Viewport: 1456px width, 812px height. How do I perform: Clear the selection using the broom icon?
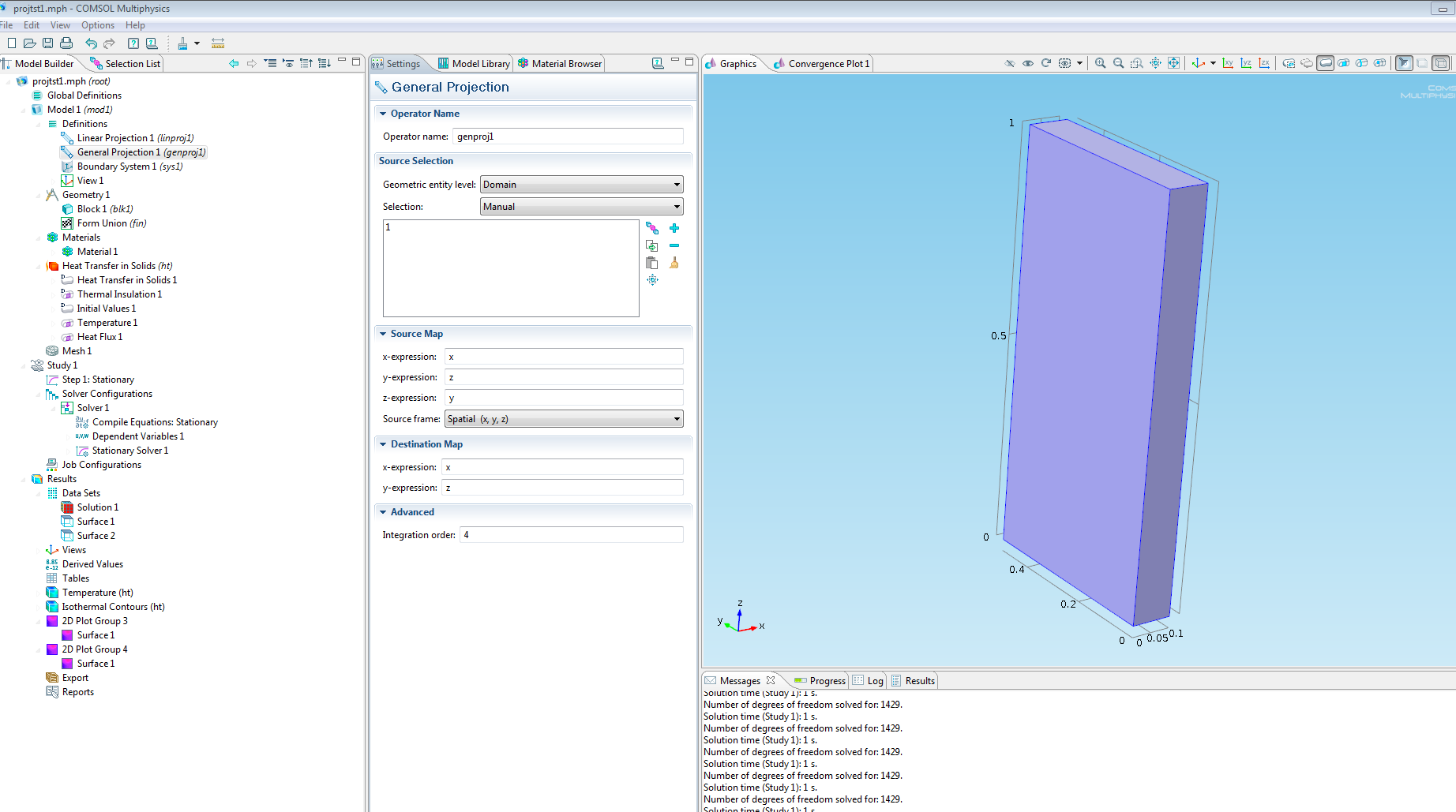[674, 263]
